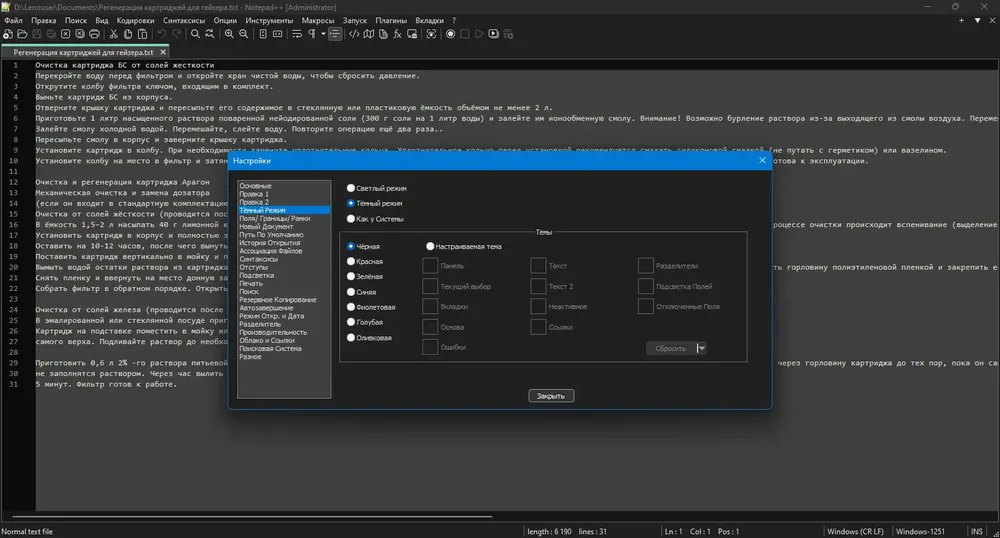The height and width of the screenshot is (538, 1000).
Task: Click the Start macro recording icon
Action: (450, 34)
